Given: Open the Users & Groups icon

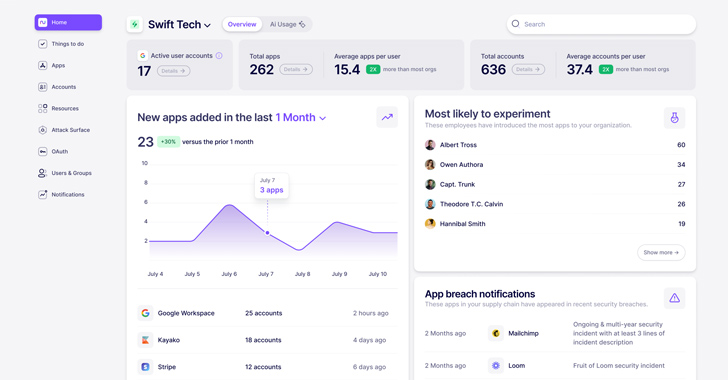Looking at the screenshot, I should pyautogui.click(x=42, y=173).
